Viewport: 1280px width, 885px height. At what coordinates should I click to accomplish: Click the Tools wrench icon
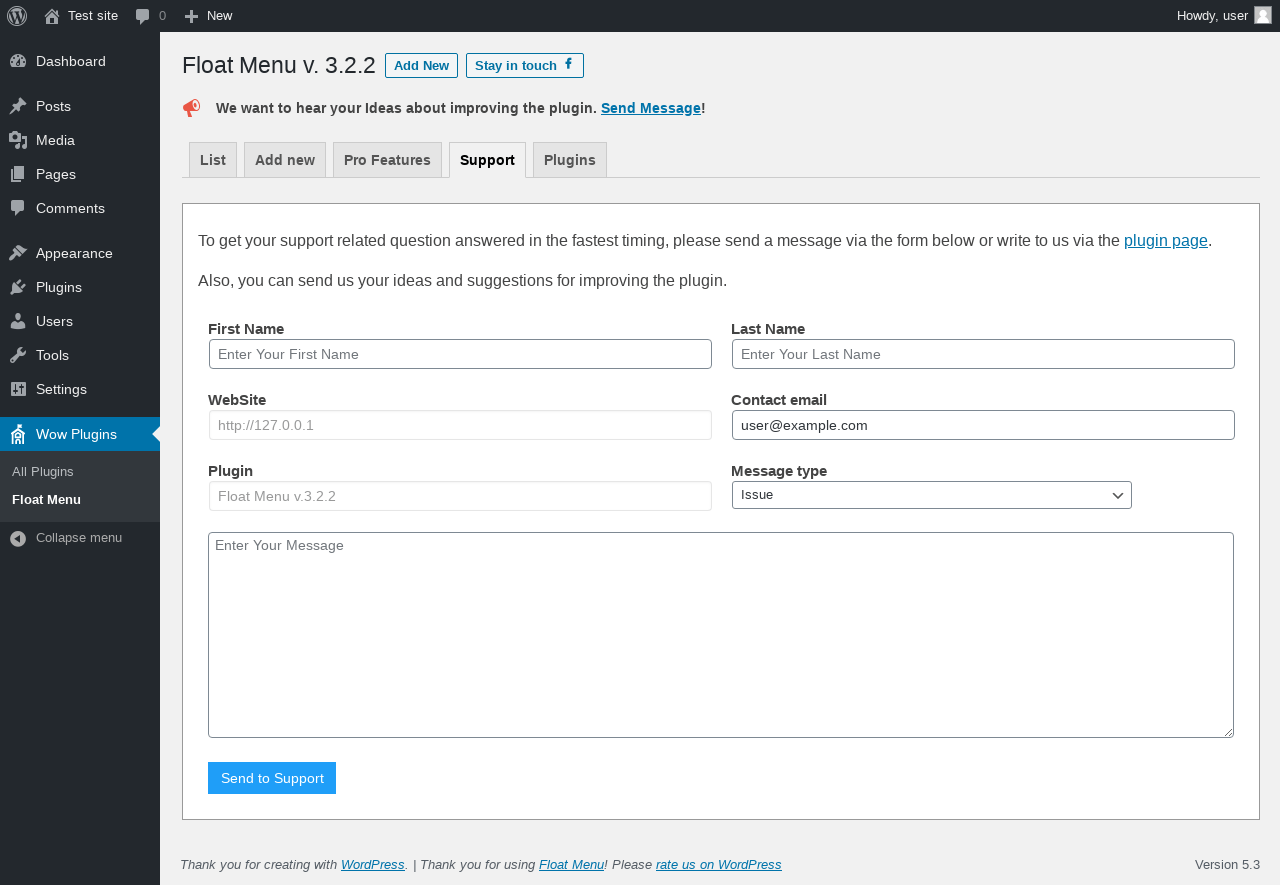(18, 355)
